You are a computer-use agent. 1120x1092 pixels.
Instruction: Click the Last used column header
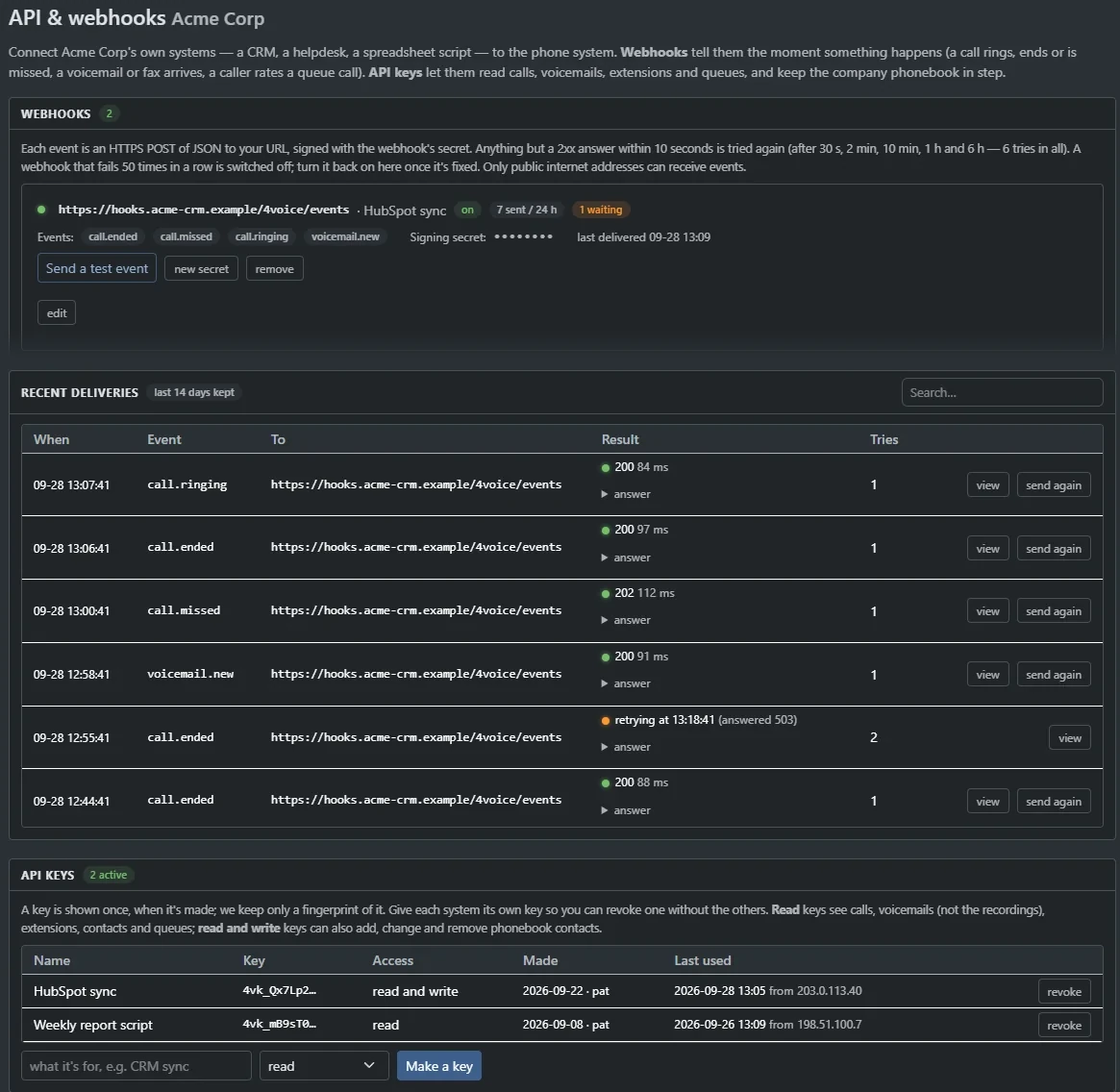click(702, 960)
